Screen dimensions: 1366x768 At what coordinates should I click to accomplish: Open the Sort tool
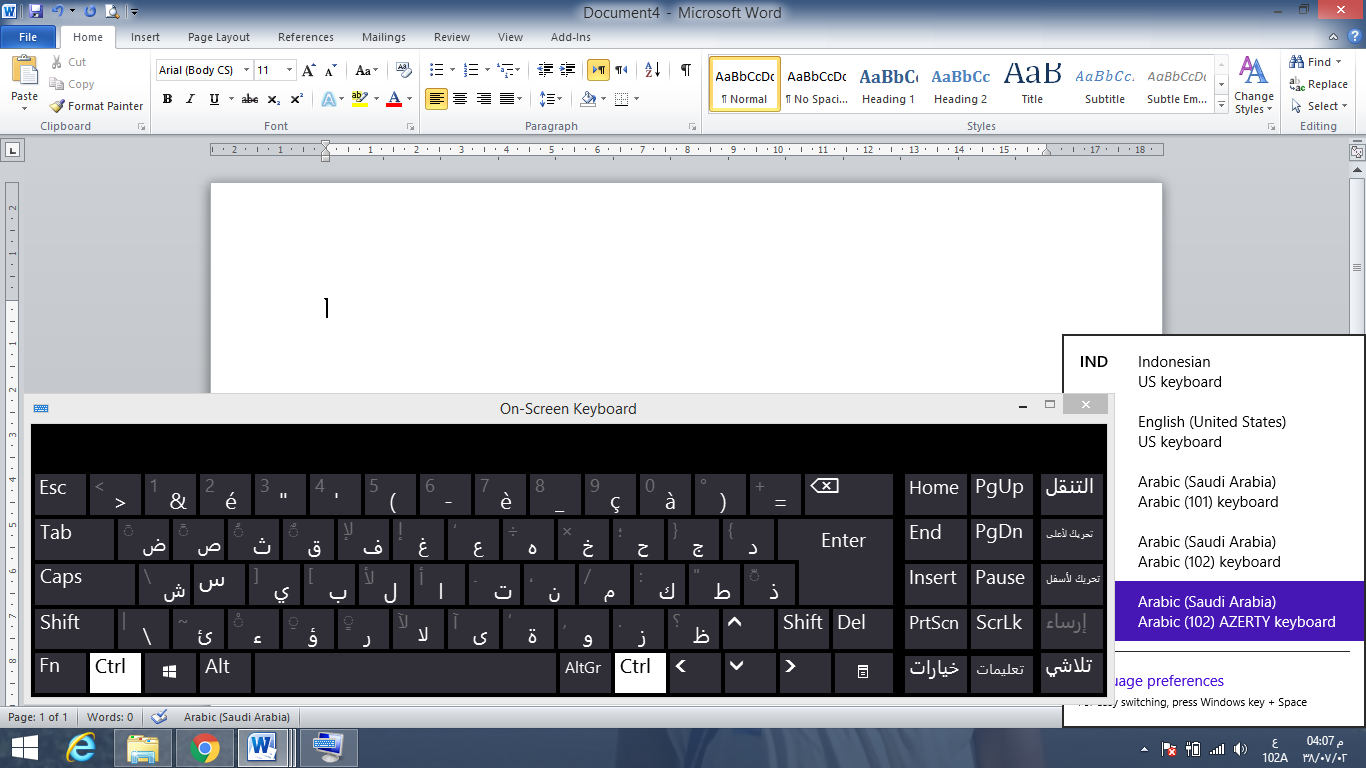point(651,70)
